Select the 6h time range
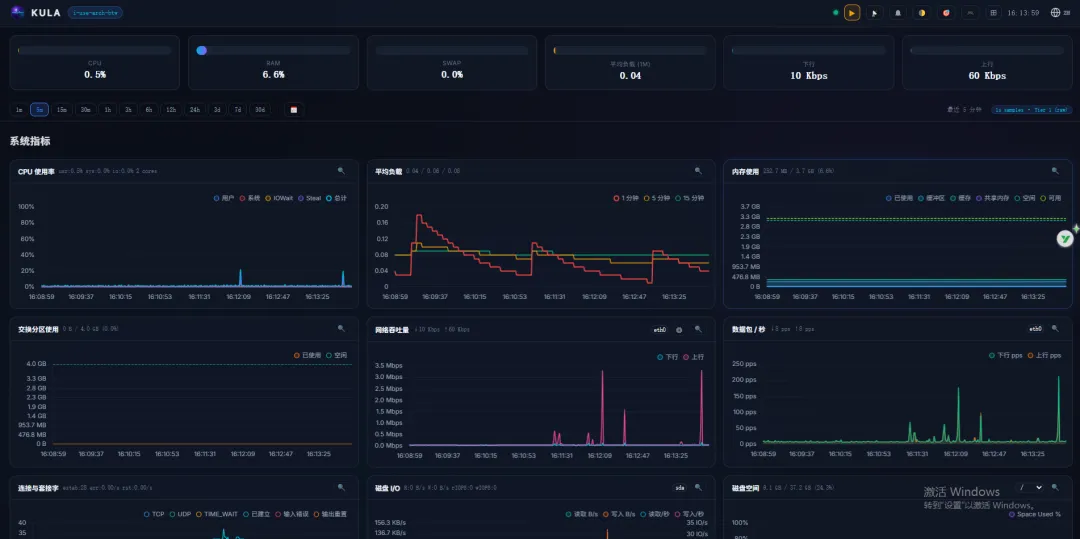 pos(149,109)
